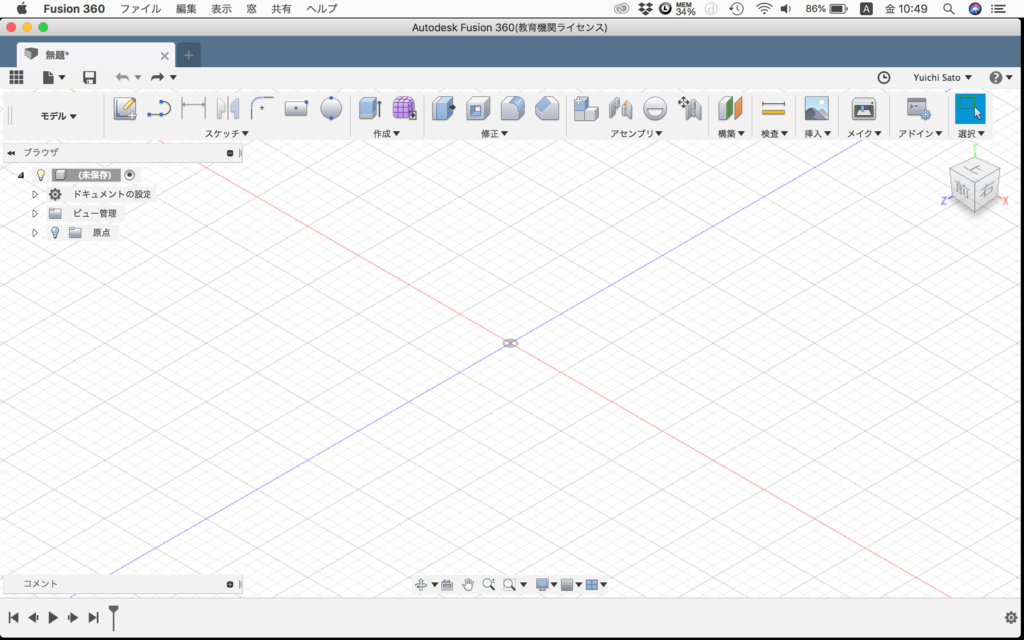Toggle the 原点 folder lightbulb visibility

coord(56,232)
